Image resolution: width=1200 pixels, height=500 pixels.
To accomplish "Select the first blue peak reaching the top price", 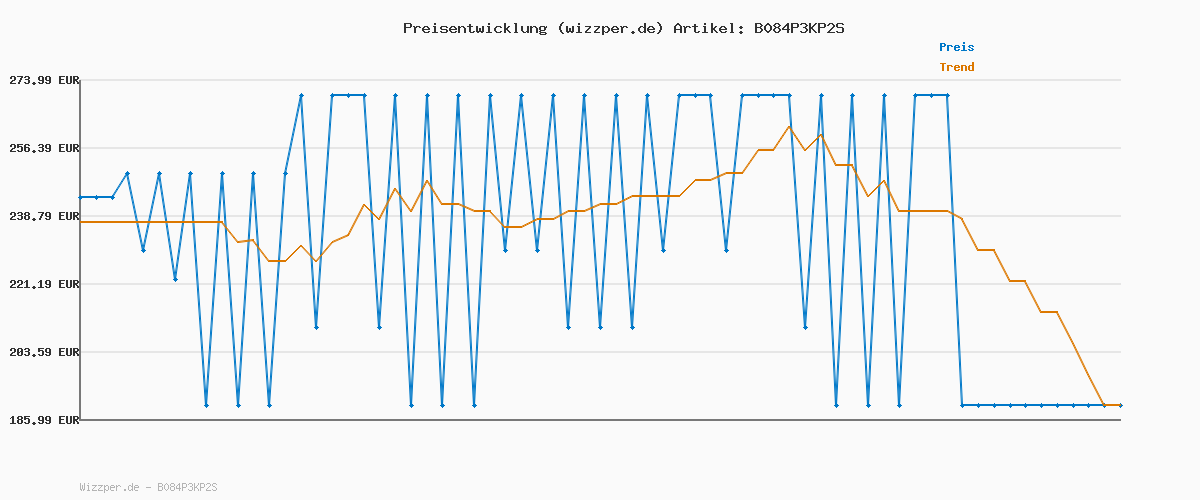I will click(x=301, y=95).
